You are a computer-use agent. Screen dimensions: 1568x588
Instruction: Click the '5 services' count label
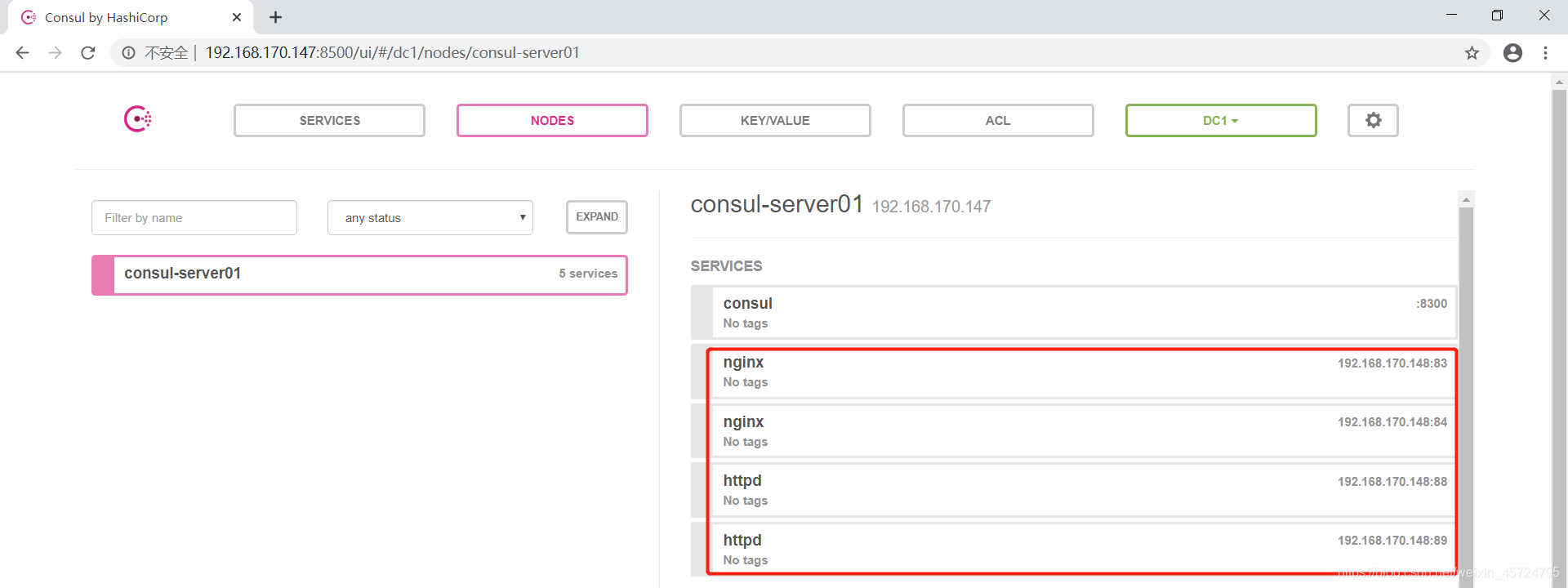588,274
